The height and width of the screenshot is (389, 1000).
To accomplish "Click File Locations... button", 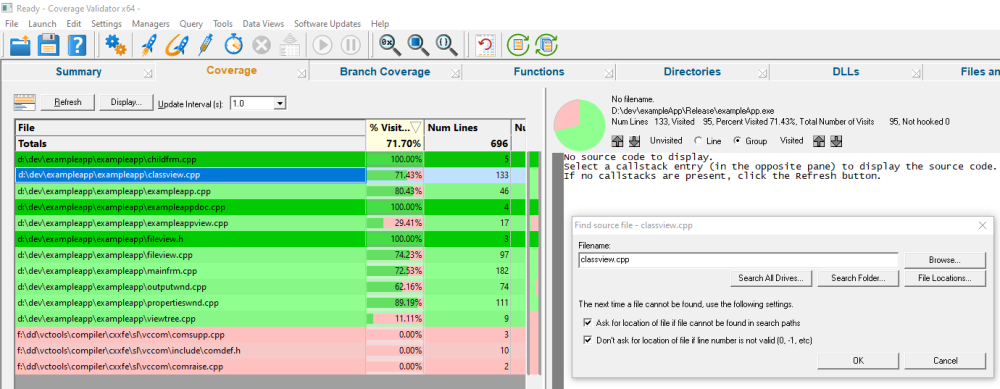I will 945,278.
